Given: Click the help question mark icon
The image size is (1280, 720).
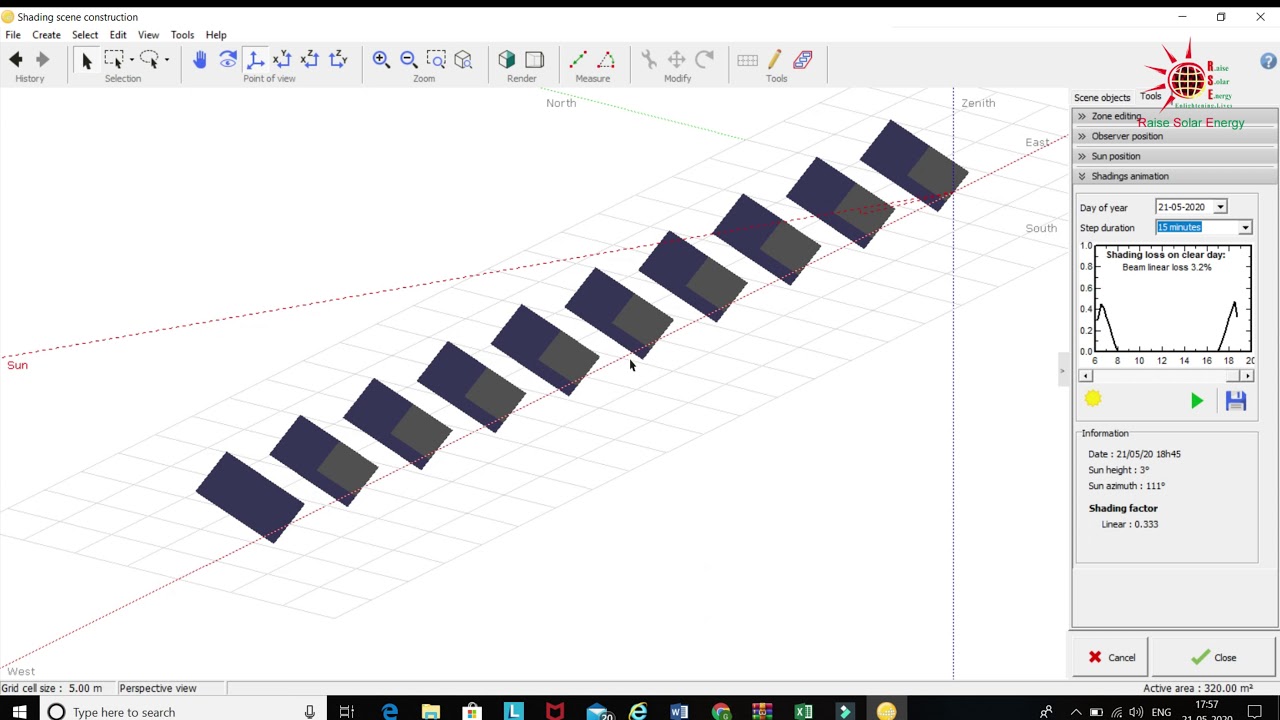Looking at the screenshot, I should pos(1268,62).
